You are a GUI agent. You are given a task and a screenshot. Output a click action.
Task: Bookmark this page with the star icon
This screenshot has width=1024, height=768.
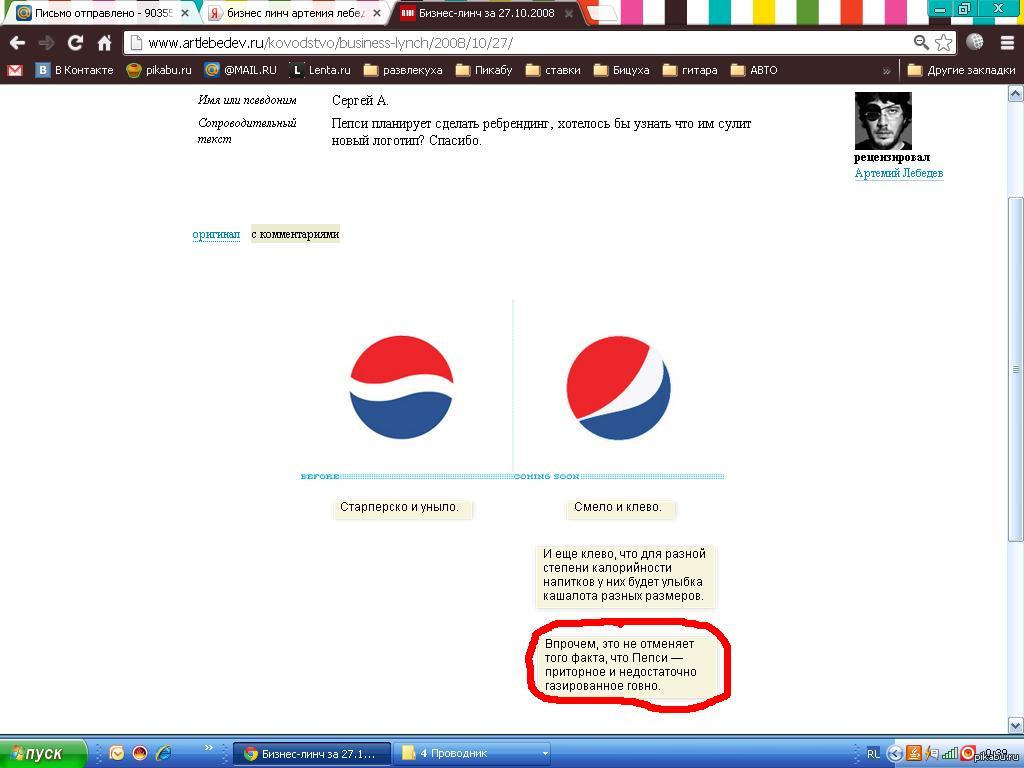point(943,43)
